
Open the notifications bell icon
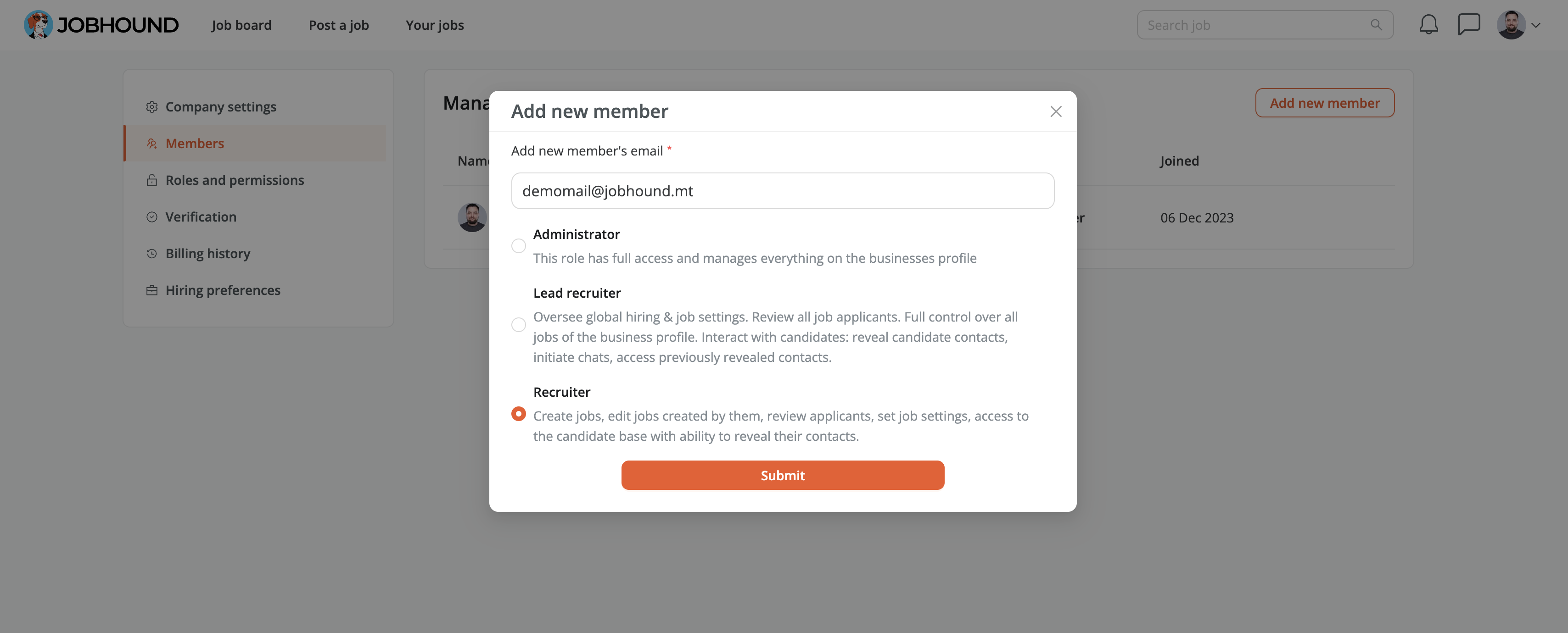click(x=1428, y=25)
